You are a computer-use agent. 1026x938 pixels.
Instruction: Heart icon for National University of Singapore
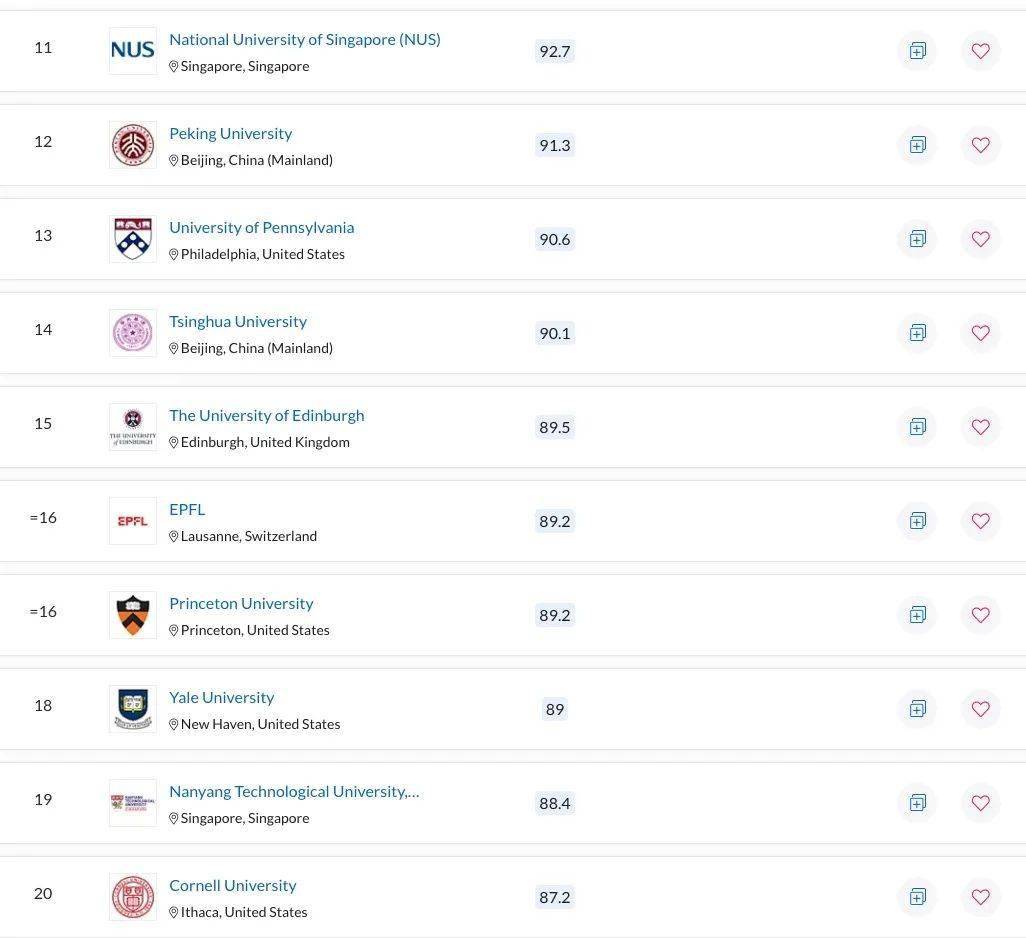pyautogui.click(x=980, y=51)
